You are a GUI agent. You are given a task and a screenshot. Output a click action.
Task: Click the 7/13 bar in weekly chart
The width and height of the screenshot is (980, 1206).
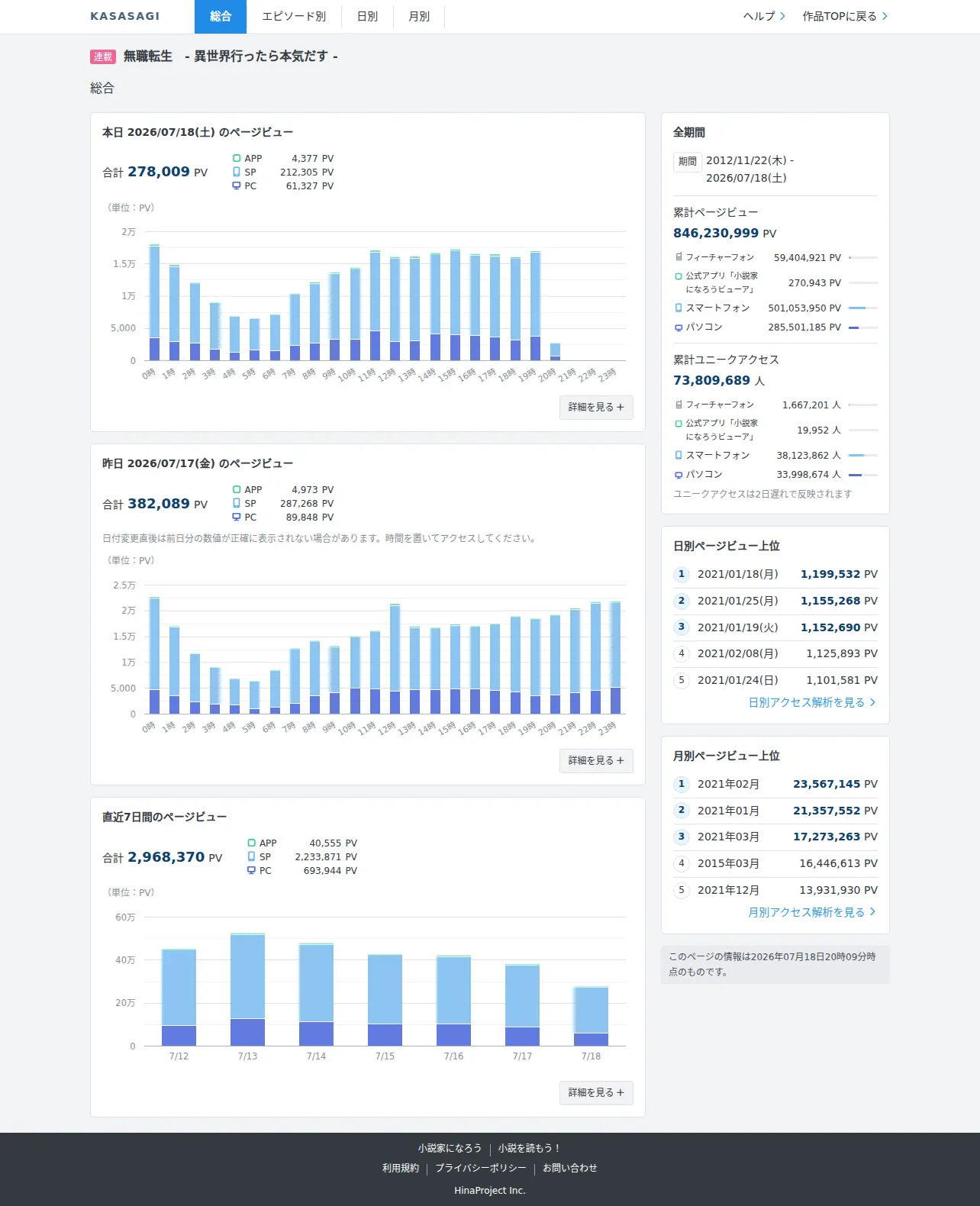(247, 989)
